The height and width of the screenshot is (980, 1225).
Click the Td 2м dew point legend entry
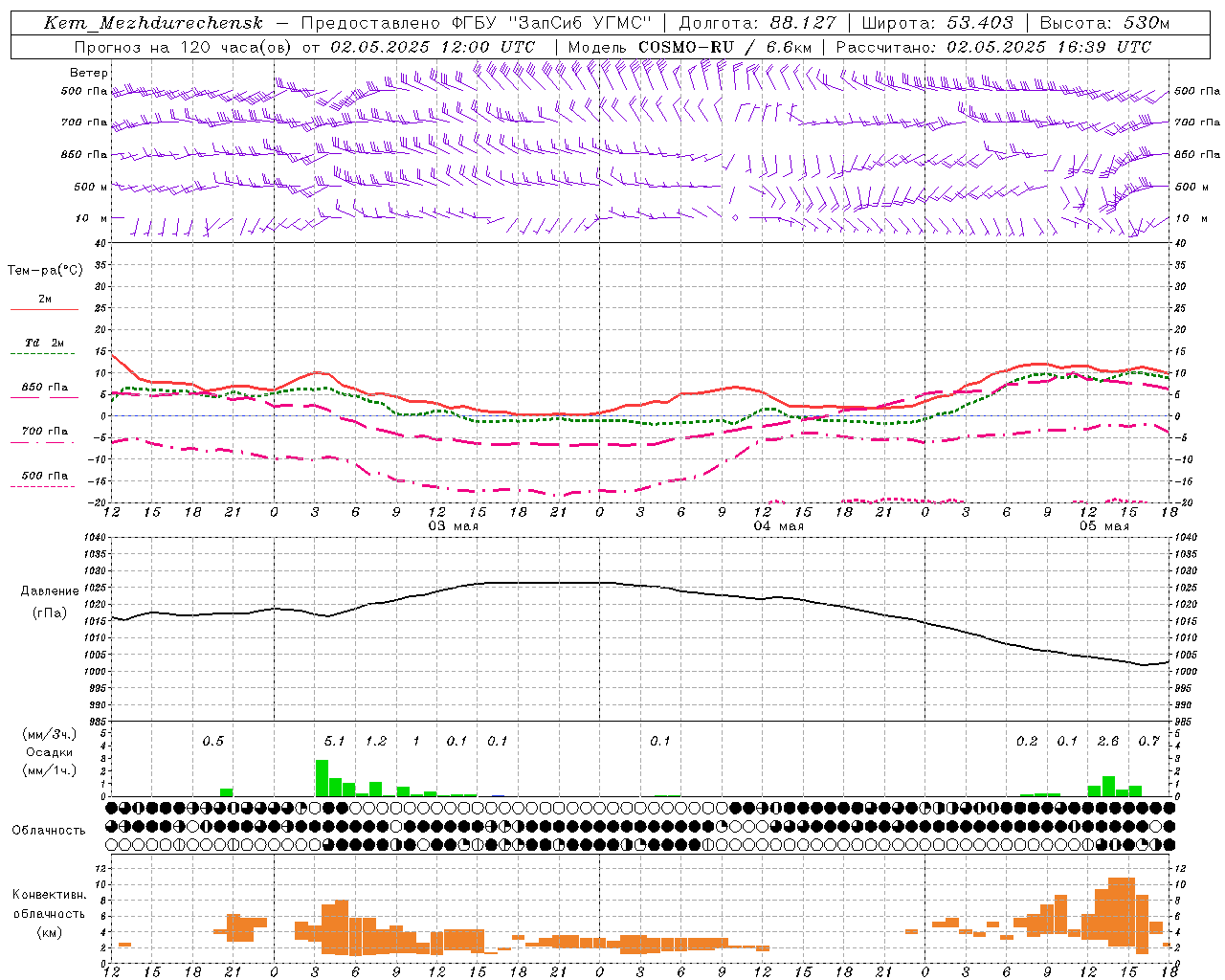44,343
